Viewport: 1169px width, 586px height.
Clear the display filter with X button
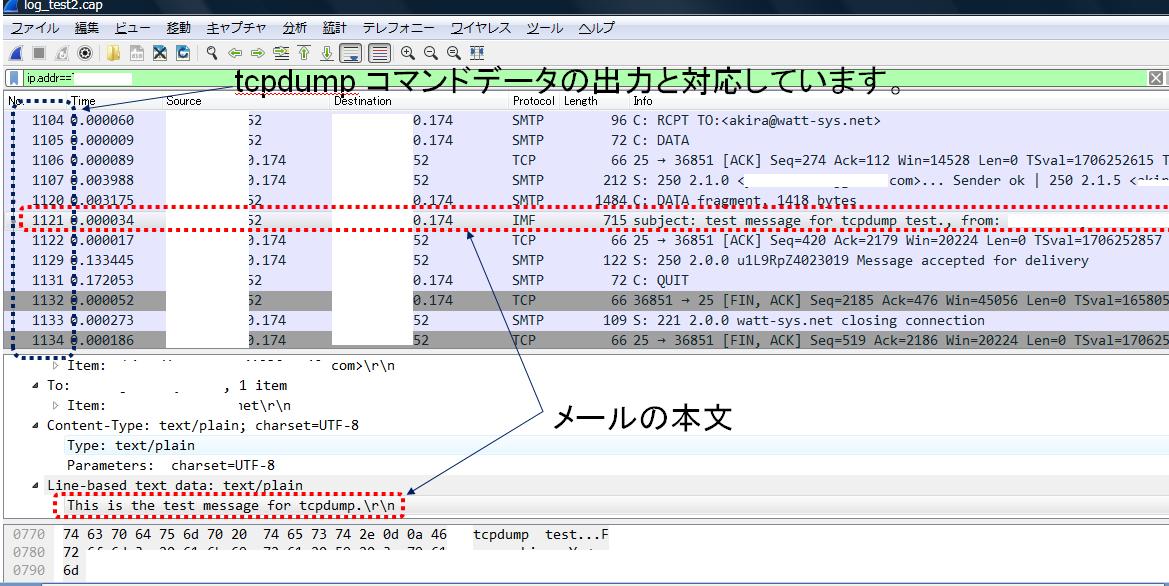coord(1156,78)
